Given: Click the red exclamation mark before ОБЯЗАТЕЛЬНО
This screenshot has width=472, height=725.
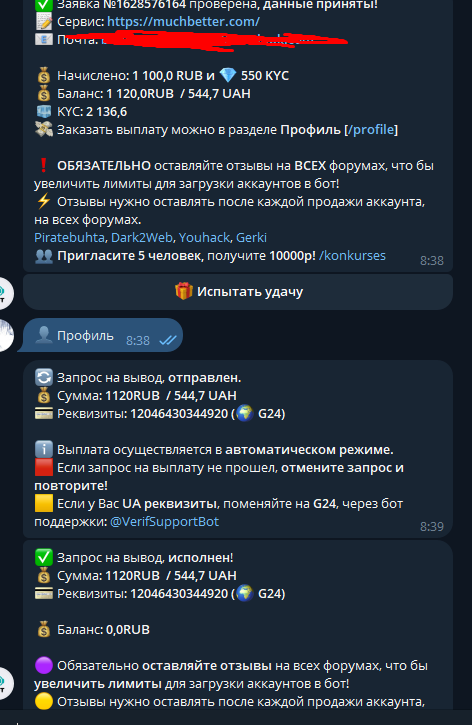Looking at the screenshot, I should [x=43, y=166].
